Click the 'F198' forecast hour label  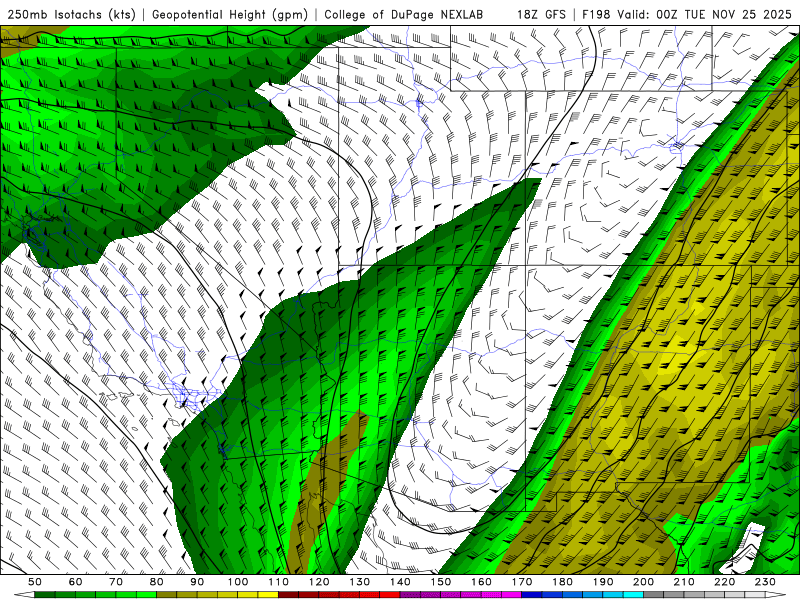click(596, 14)
